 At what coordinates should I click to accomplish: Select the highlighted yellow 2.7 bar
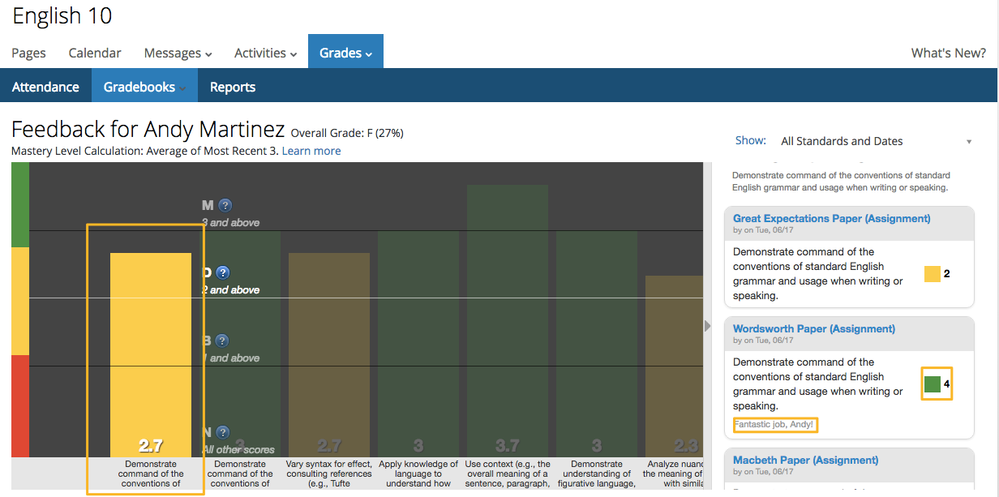point(150,350)
